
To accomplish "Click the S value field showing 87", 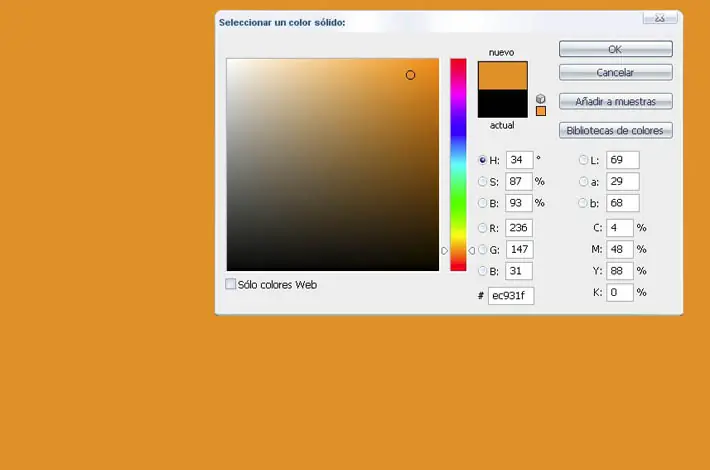I will 519,182.
